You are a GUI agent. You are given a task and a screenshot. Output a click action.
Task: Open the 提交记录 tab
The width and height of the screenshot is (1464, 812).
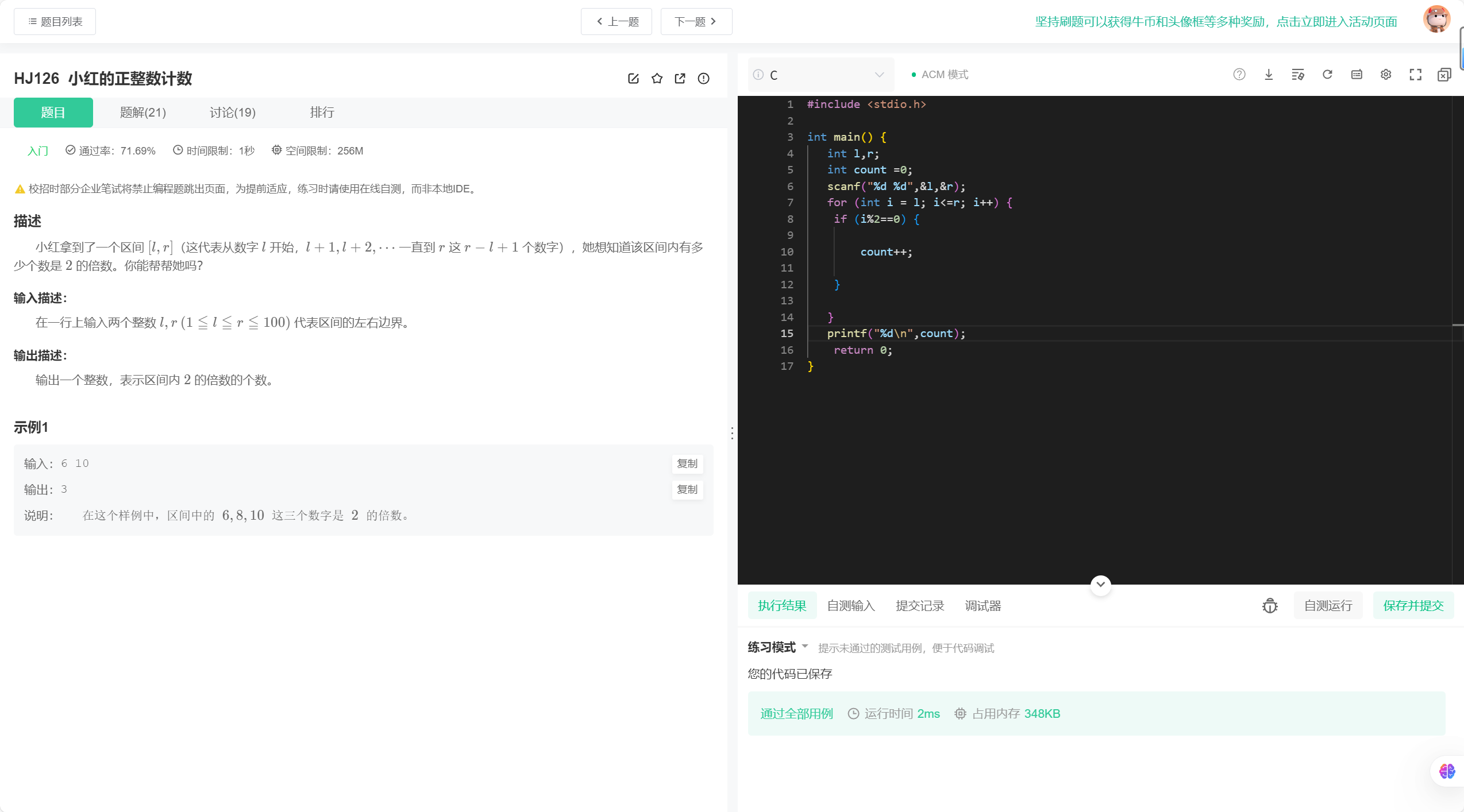[919, 606]
